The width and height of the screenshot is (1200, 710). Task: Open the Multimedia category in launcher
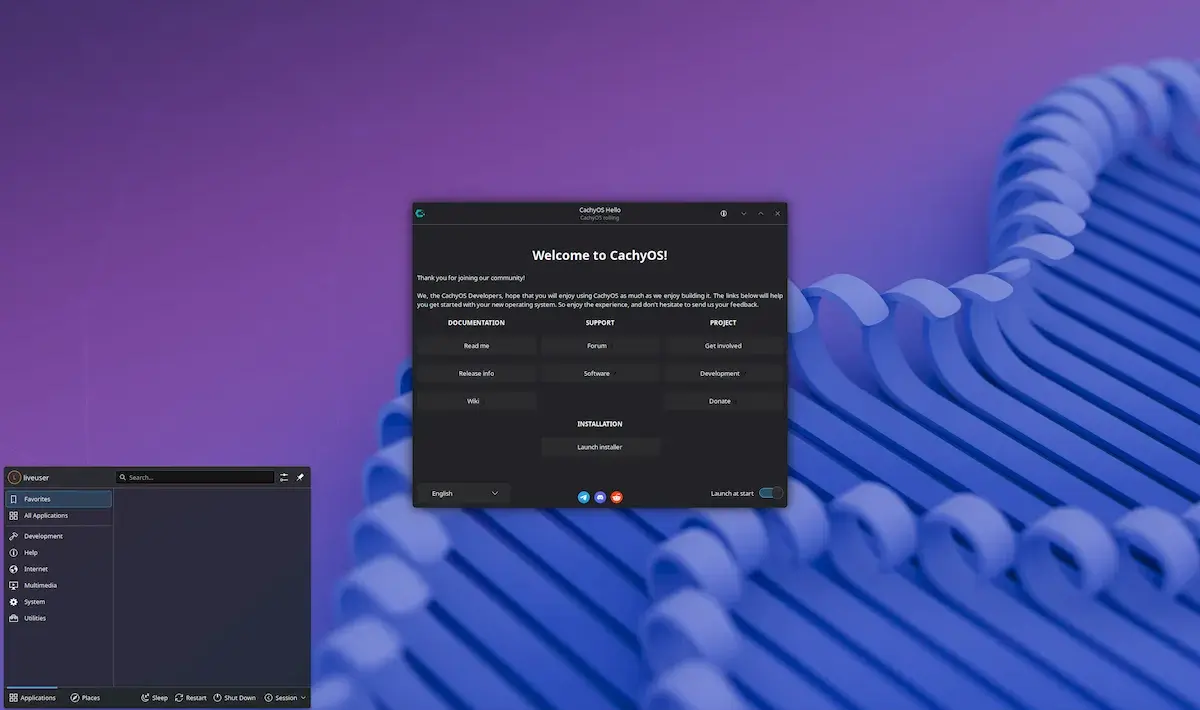tap(59, 585)
